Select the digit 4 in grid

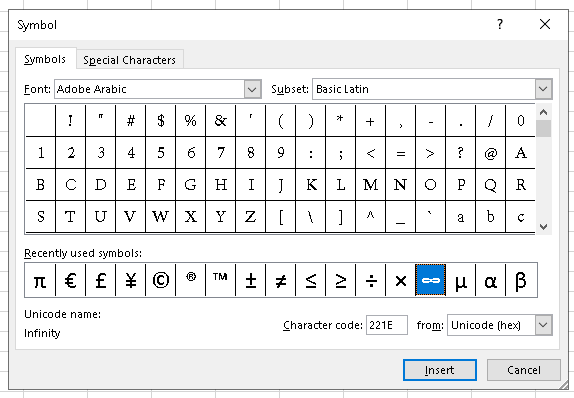click(x=130, y=153)
